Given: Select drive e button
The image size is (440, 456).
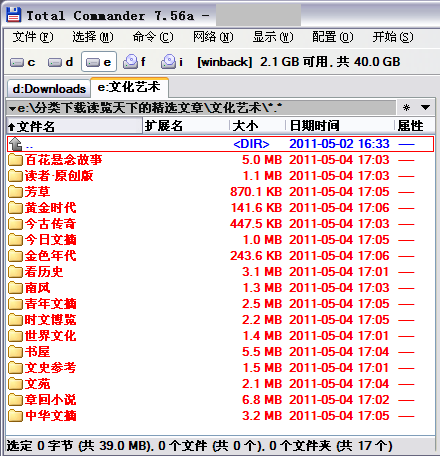Looking at the screenshot, I should tap(99, 62).
